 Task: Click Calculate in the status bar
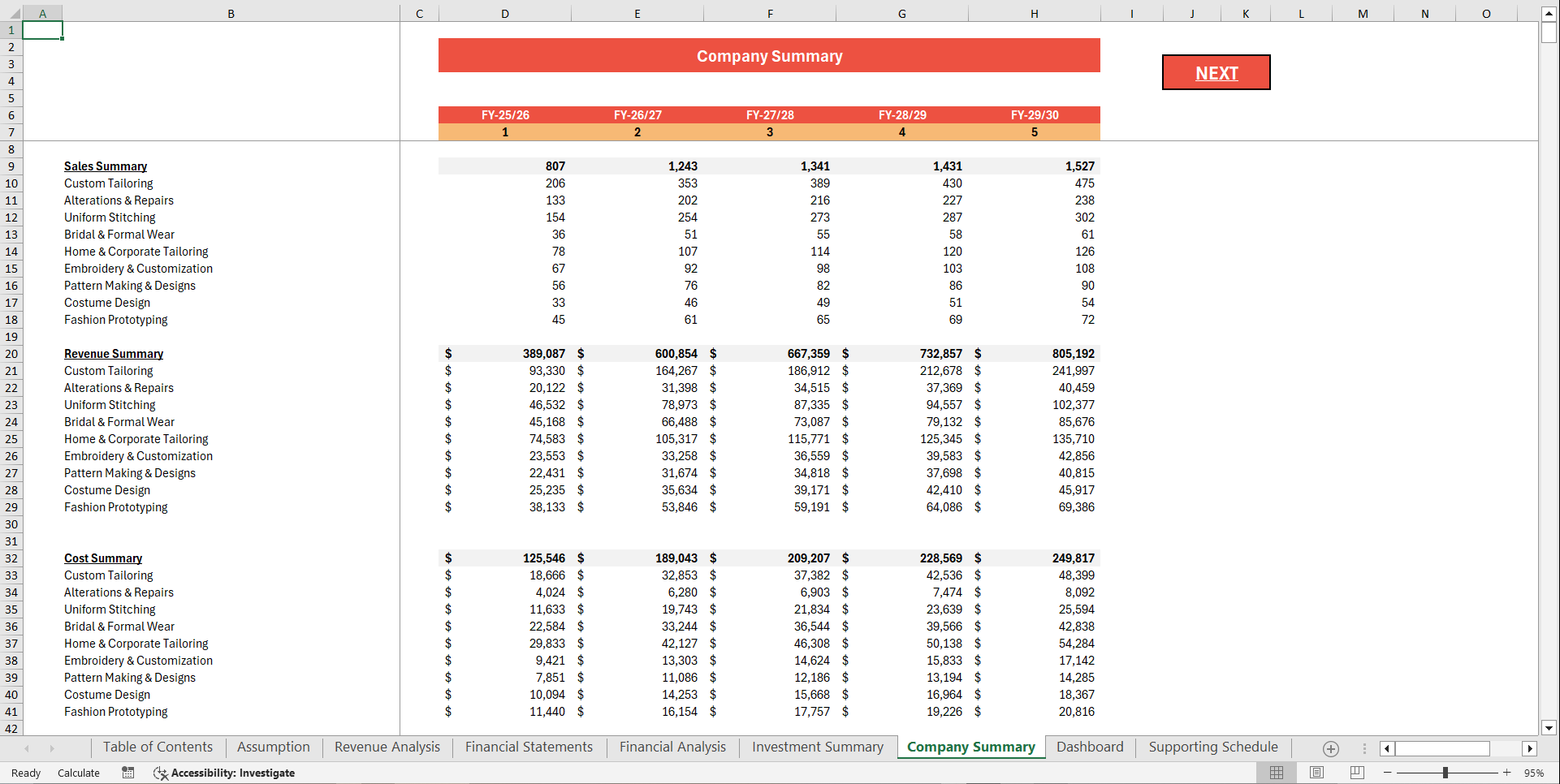(78, 773)
